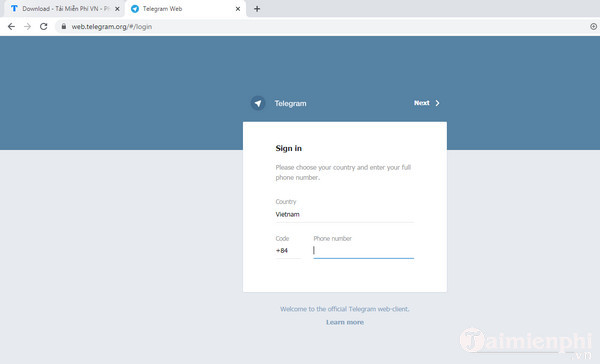Click the chevron arrow beside Next
The image size is (600, 364).
pyautogui.click(x=437, y=103)
